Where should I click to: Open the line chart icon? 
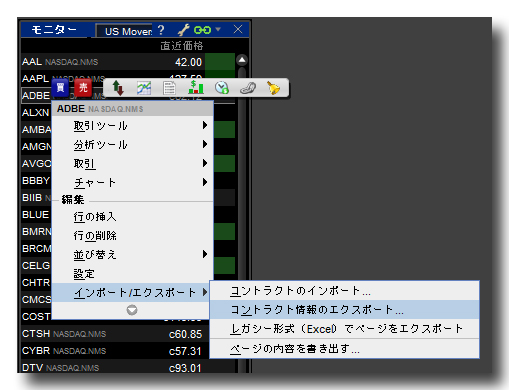[144, 88]
